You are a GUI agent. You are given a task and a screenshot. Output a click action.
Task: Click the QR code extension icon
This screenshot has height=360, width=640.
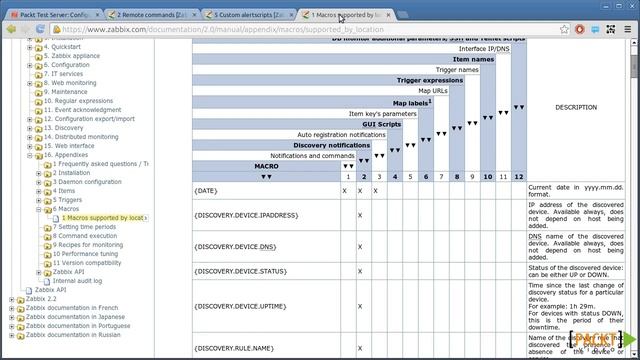click(611, 29)
